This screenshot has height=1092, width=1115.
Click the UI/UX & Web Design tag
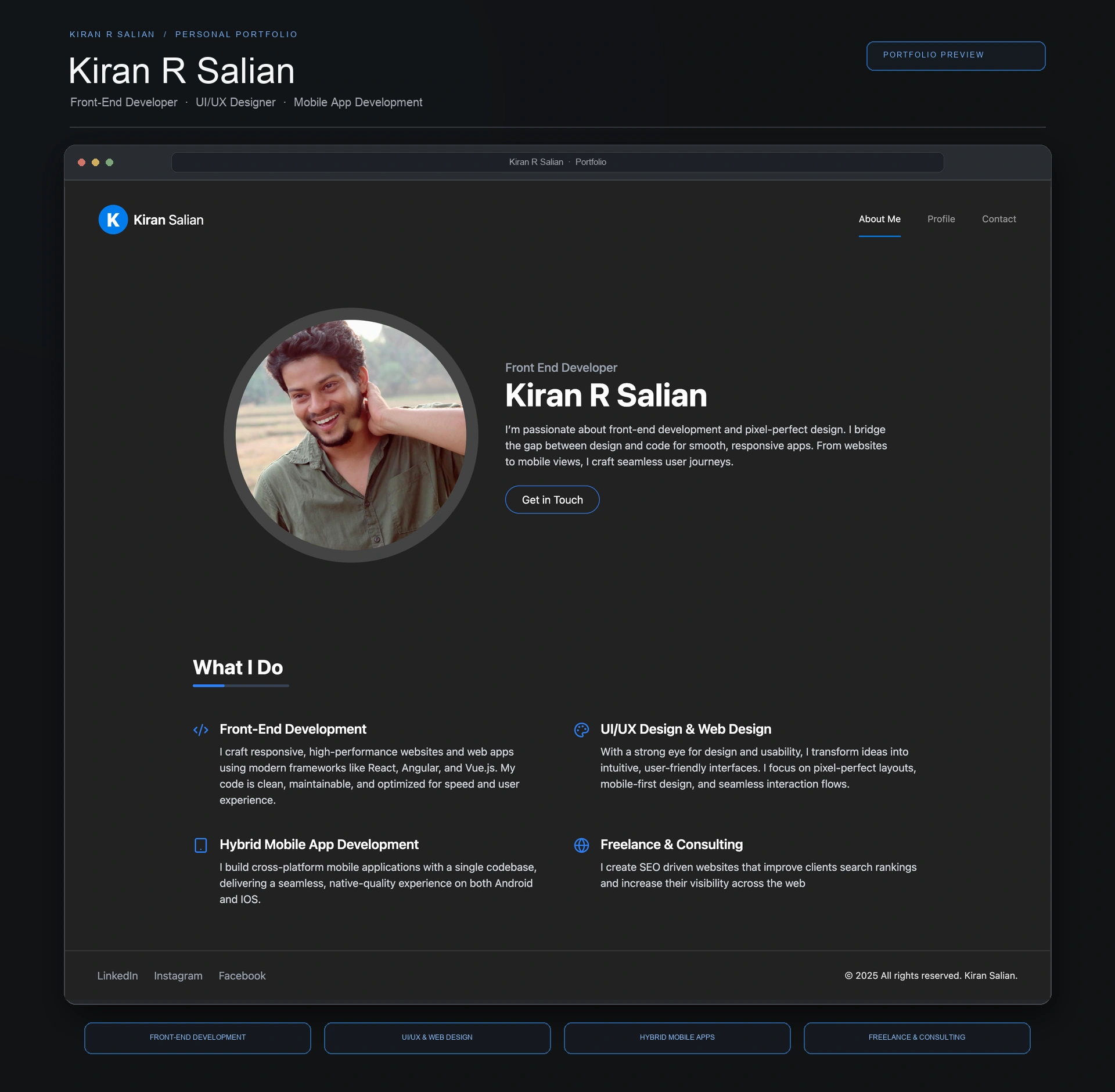tap(437, 1037)
